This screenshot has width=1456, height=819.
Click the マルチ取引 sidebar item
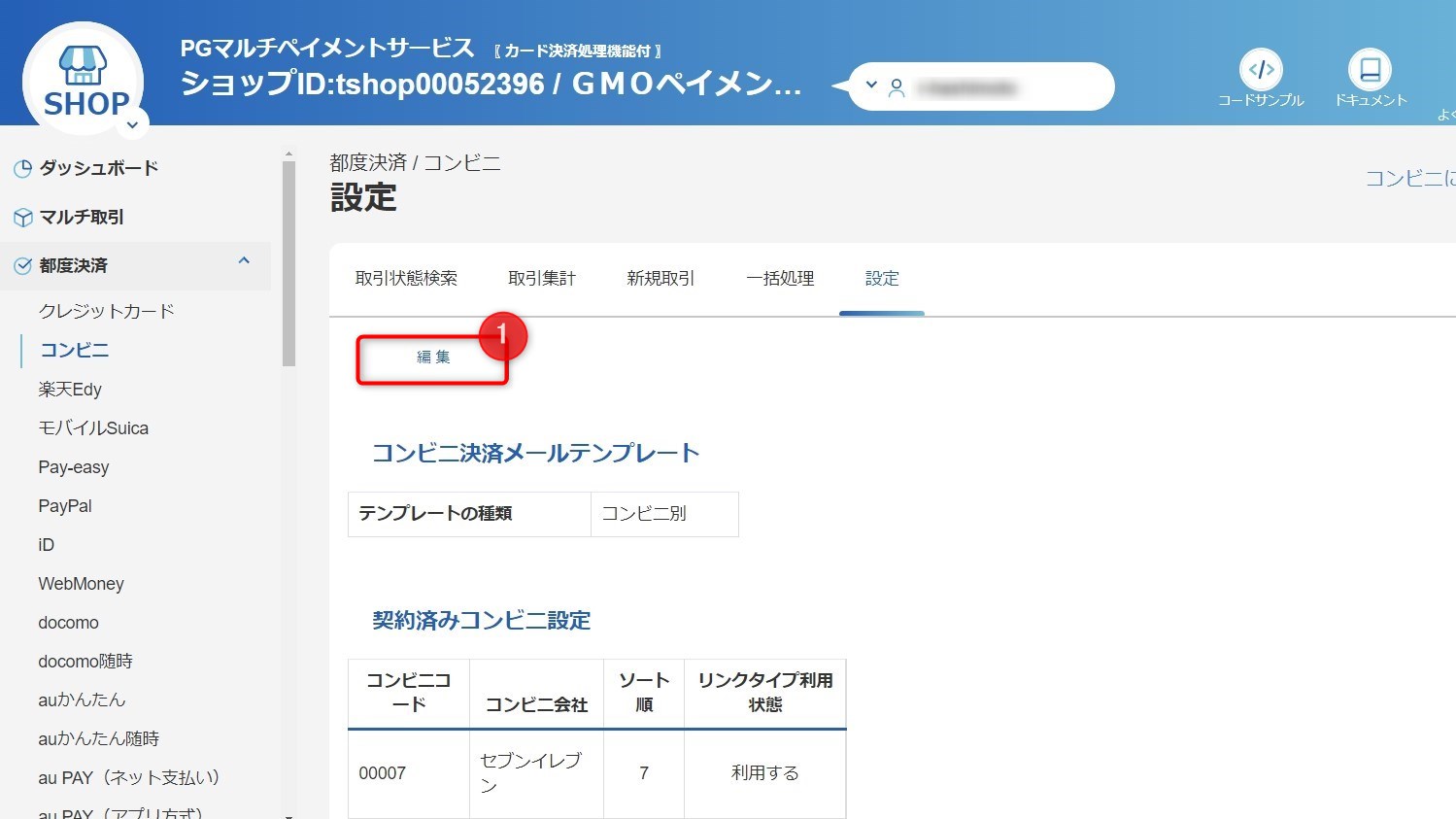click(81, 217)
